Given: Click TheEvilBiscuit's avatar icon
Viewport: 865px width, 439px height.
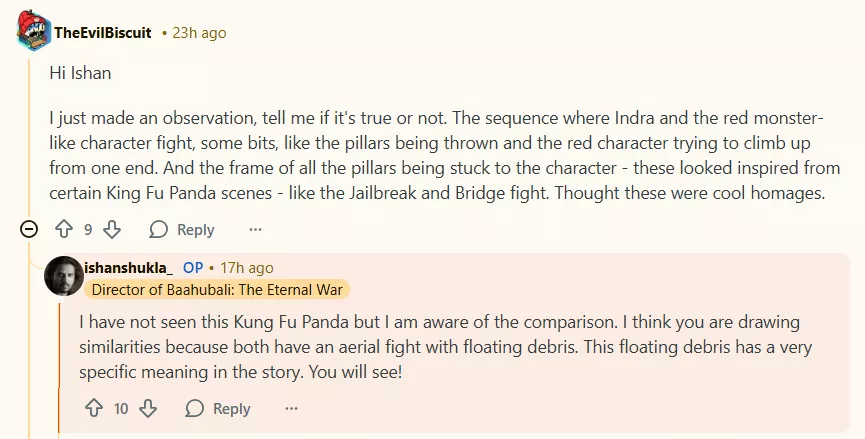Looking at the screenshot, I should (x=34, y=33).
